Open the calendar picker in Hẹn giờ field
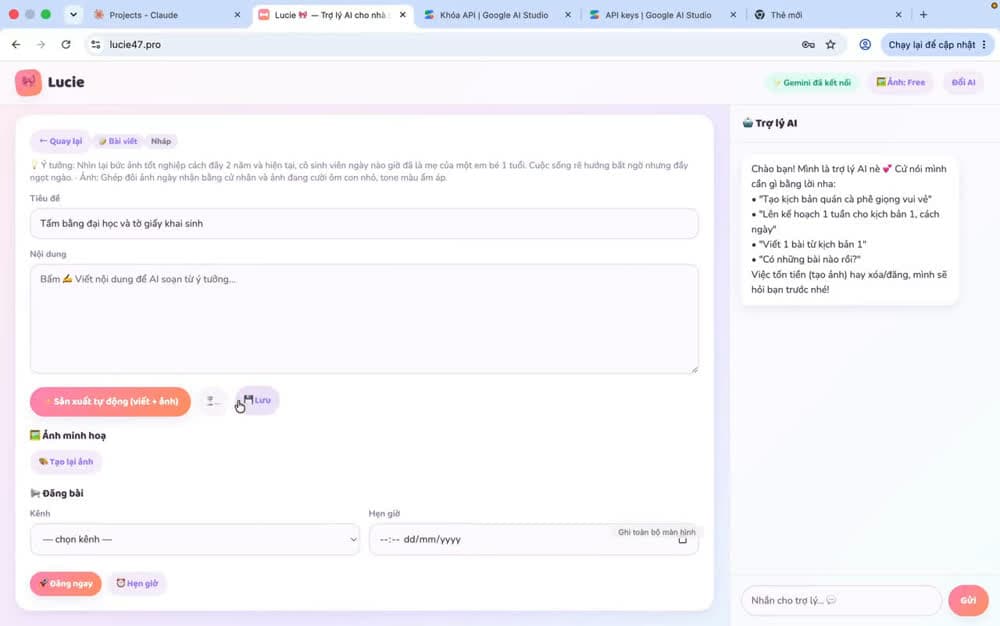Viewport: 1000px width, 626px height. (x=682, y=539)
